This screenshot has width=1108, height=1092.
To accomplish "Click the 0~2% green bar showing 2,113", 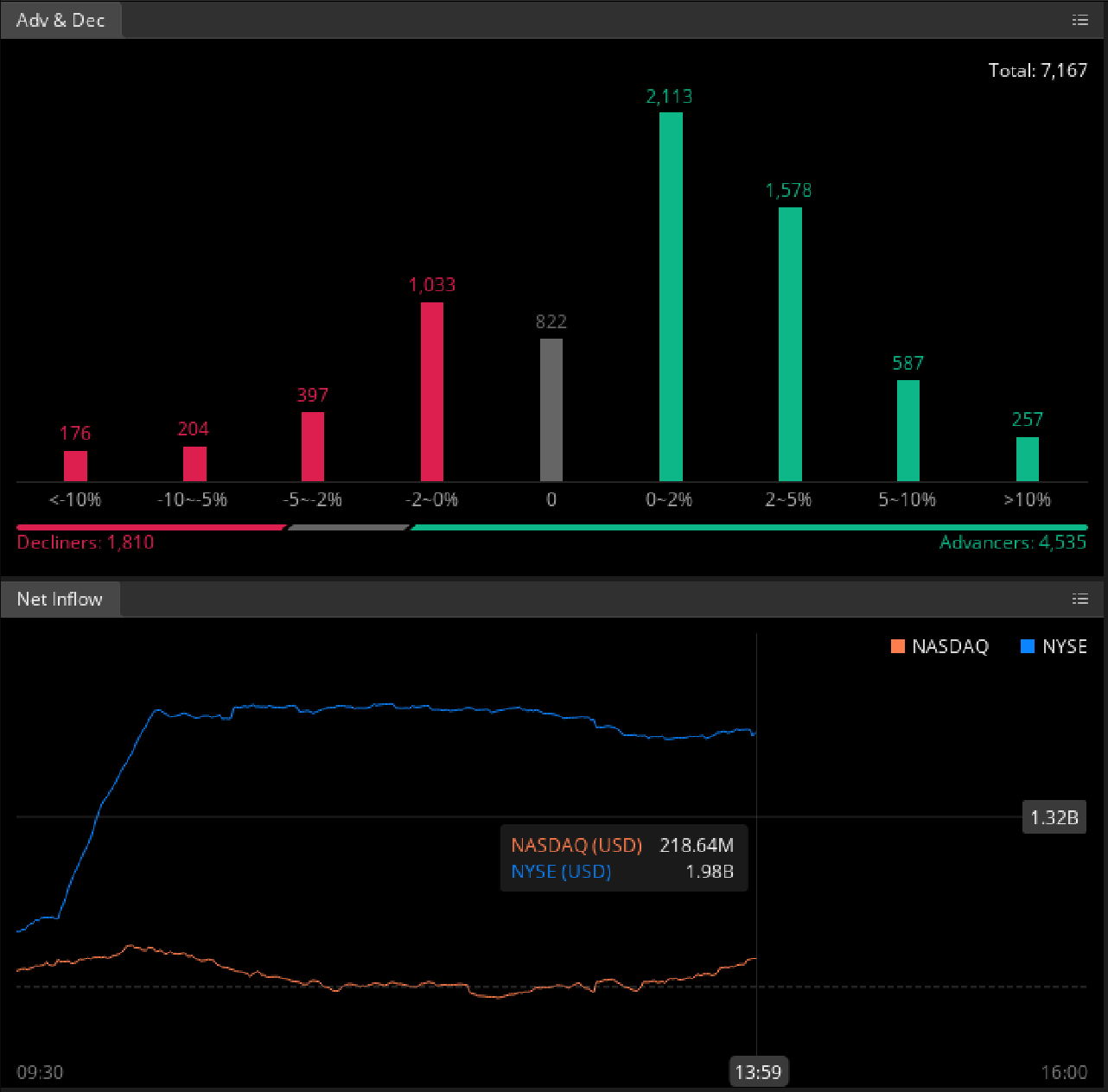I will pyautogui.click(x=671, y=296).
